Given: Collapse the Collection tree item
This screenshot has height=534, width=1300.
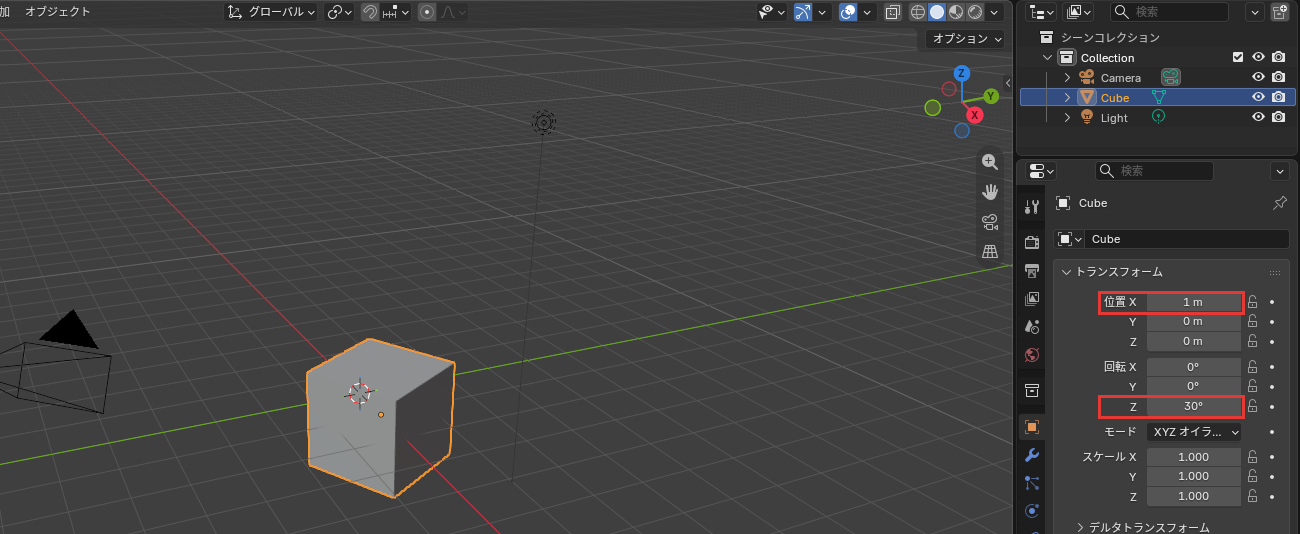Looking at the screenshot, I should coord(1048,58).
